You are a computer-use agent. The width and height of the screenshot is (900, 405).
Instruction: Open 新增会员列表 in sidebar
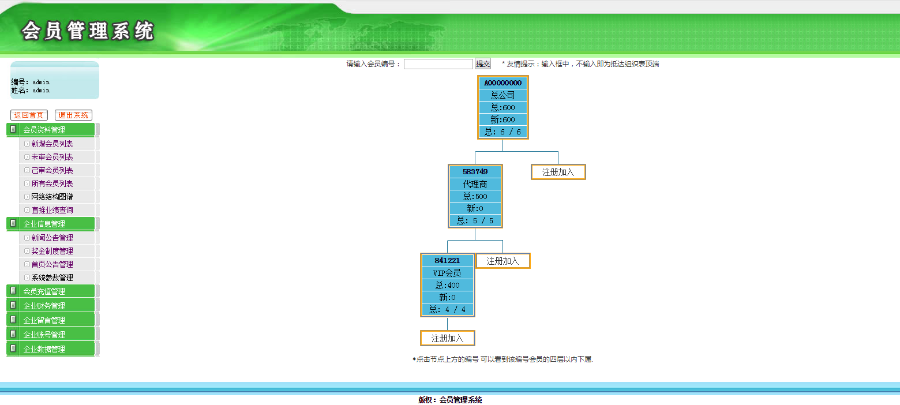[x=52, y=143]
